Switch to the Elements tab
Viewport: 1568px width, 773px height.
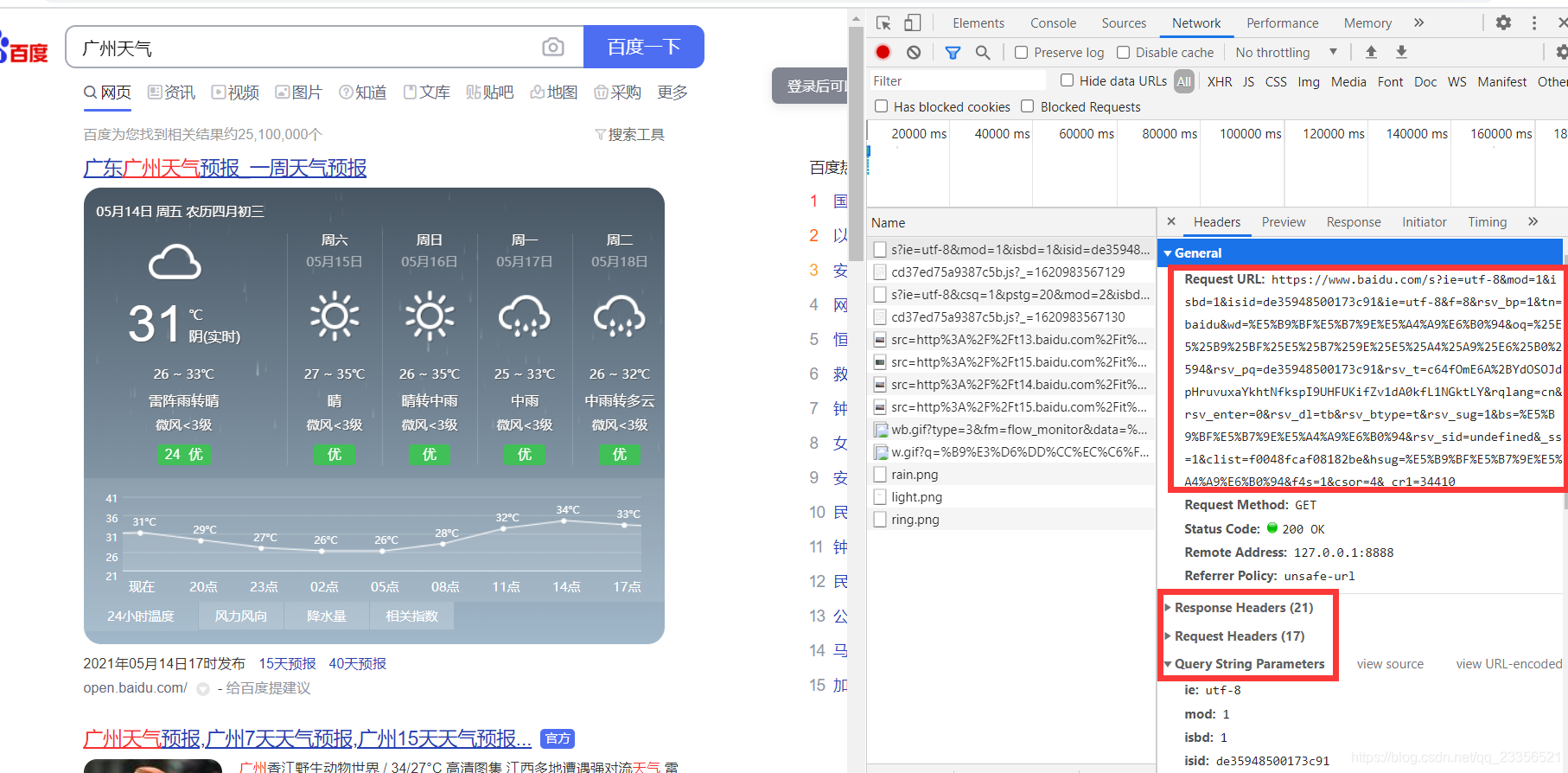pyautogui.click(x=978, y=23)
